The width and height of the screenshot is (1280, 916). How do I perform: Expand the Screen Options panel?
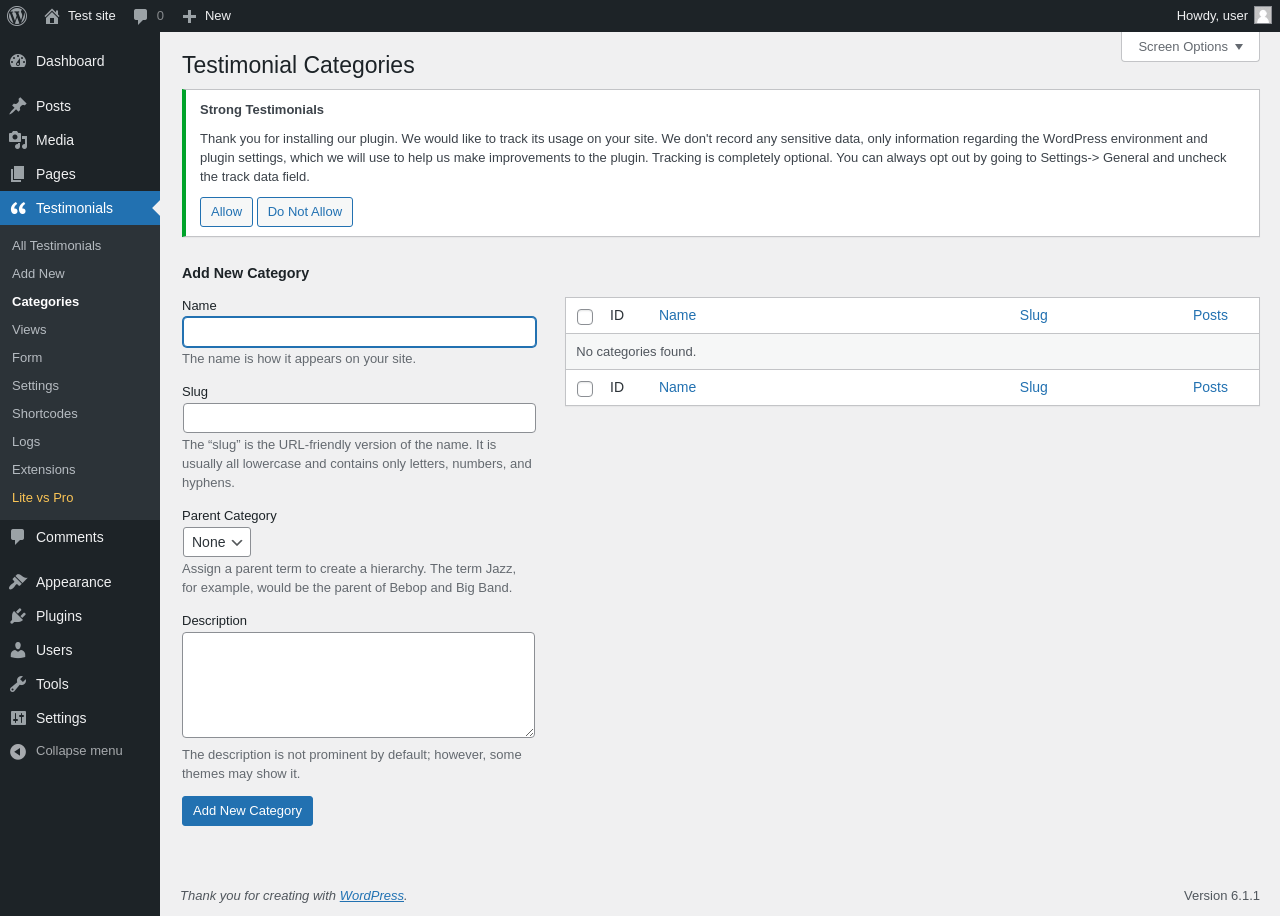[1190, 46]
